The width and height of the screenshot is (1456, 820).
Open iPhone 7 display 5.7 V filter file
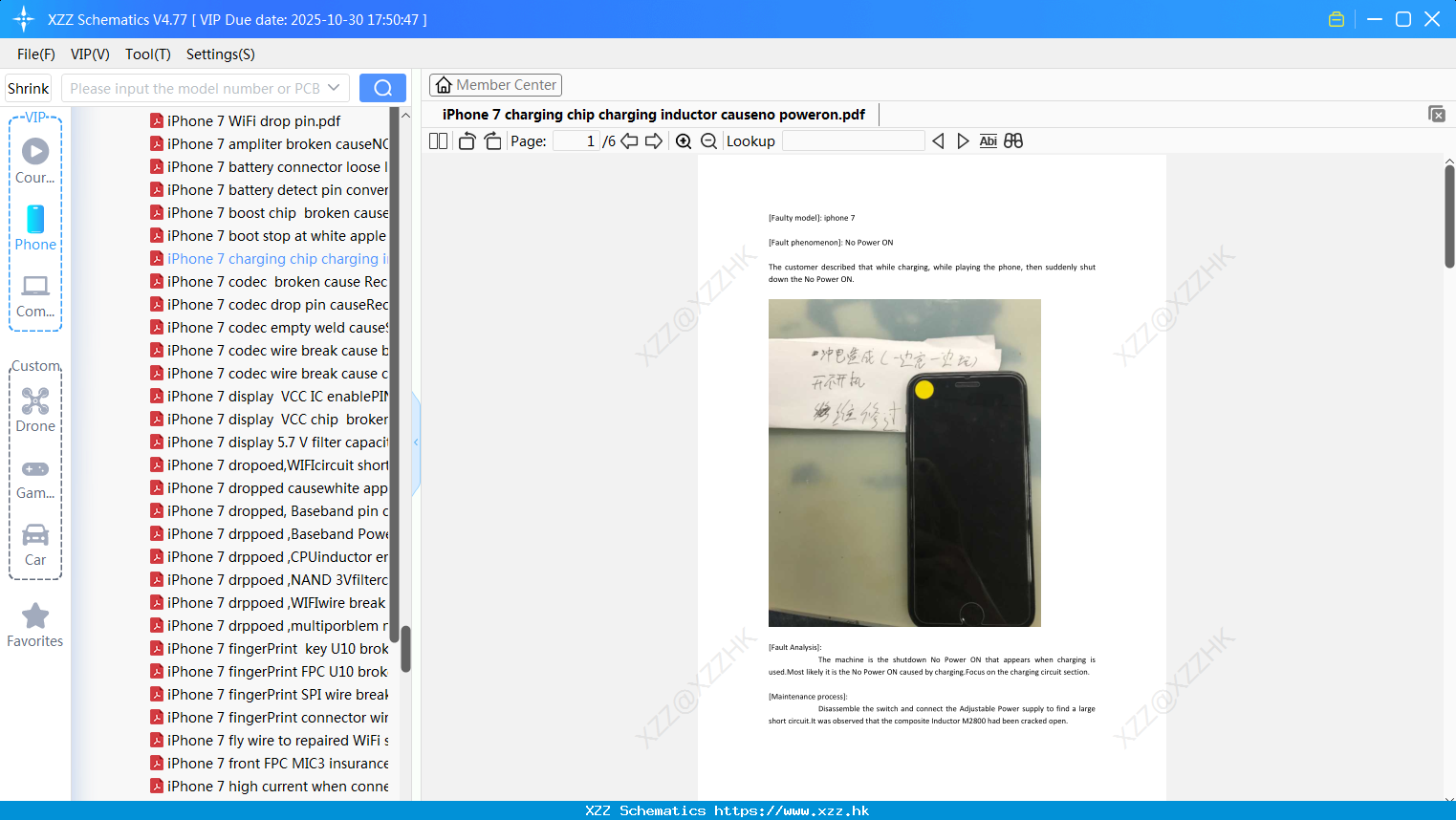pos(269,442)
